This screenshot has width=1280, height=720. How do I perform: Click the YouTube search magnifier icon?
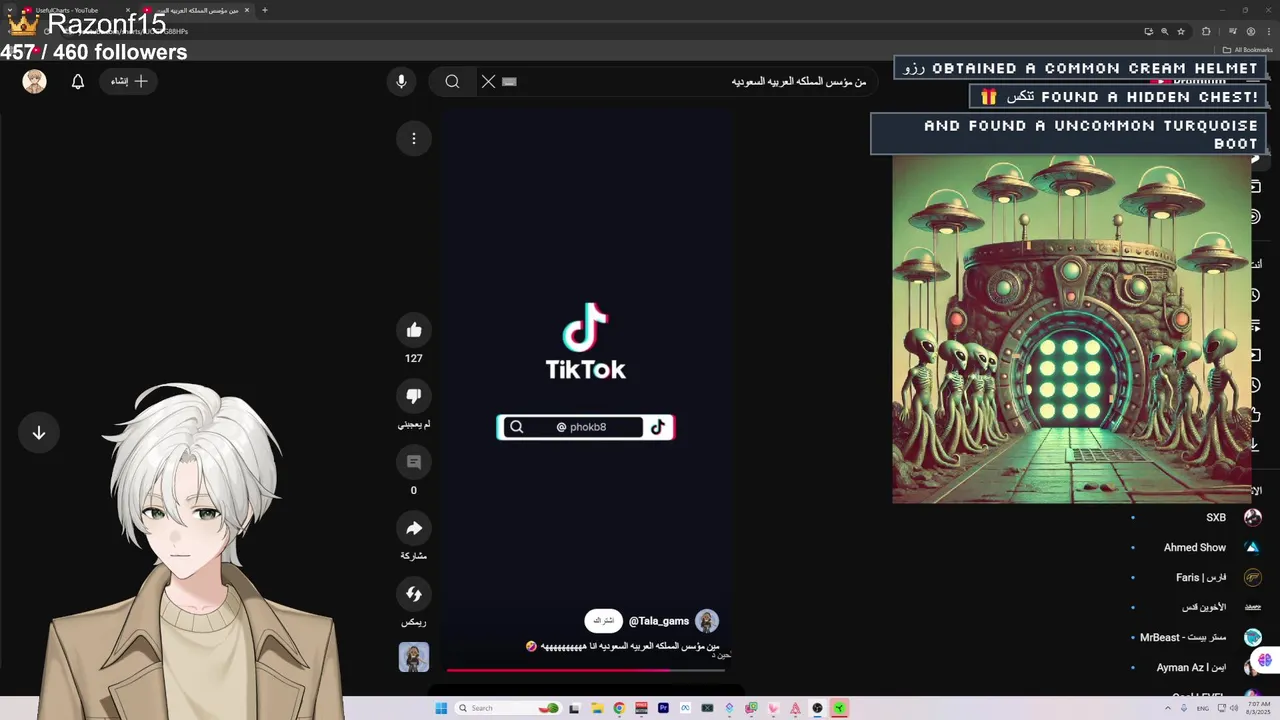[452, 81]
